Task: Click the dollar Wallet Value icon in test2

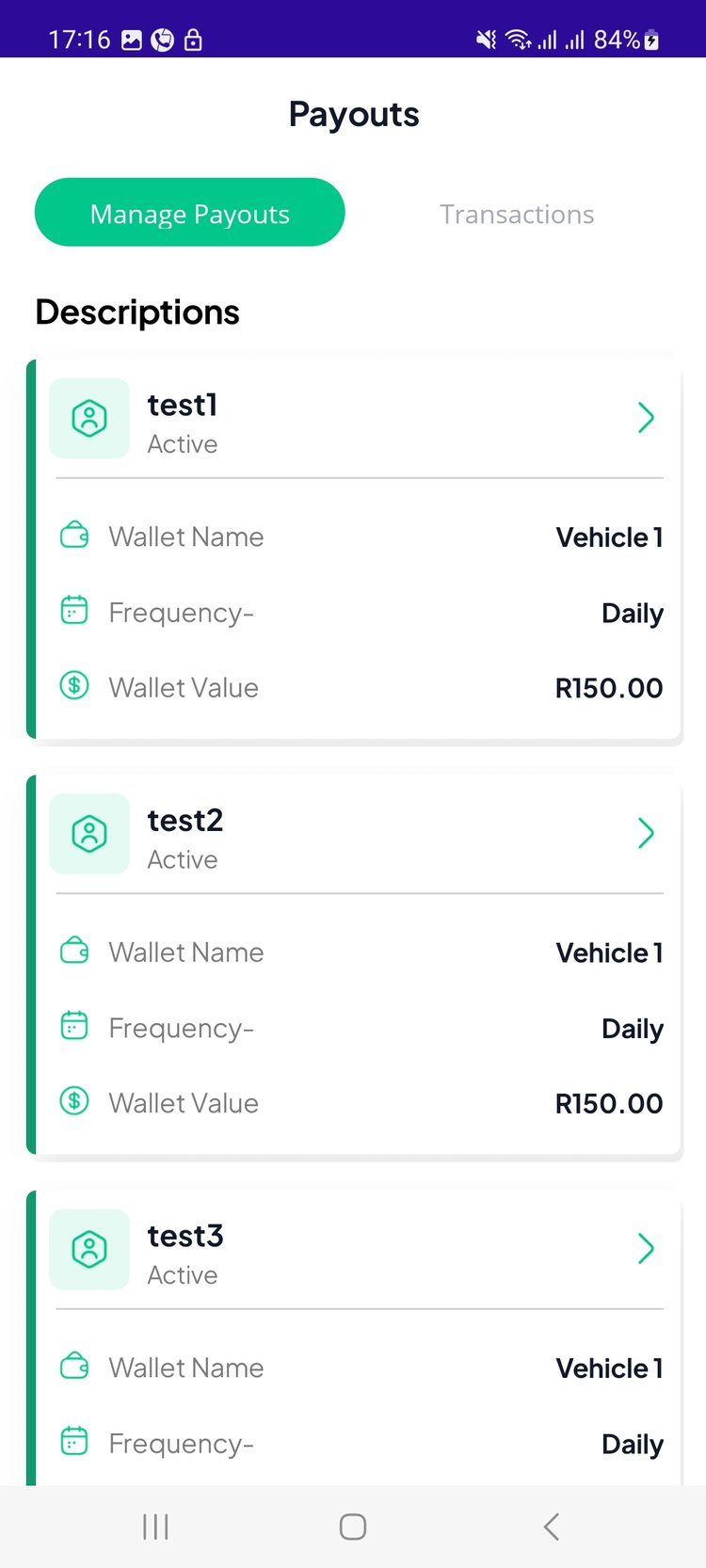Action: click(x=74, y=1100)
